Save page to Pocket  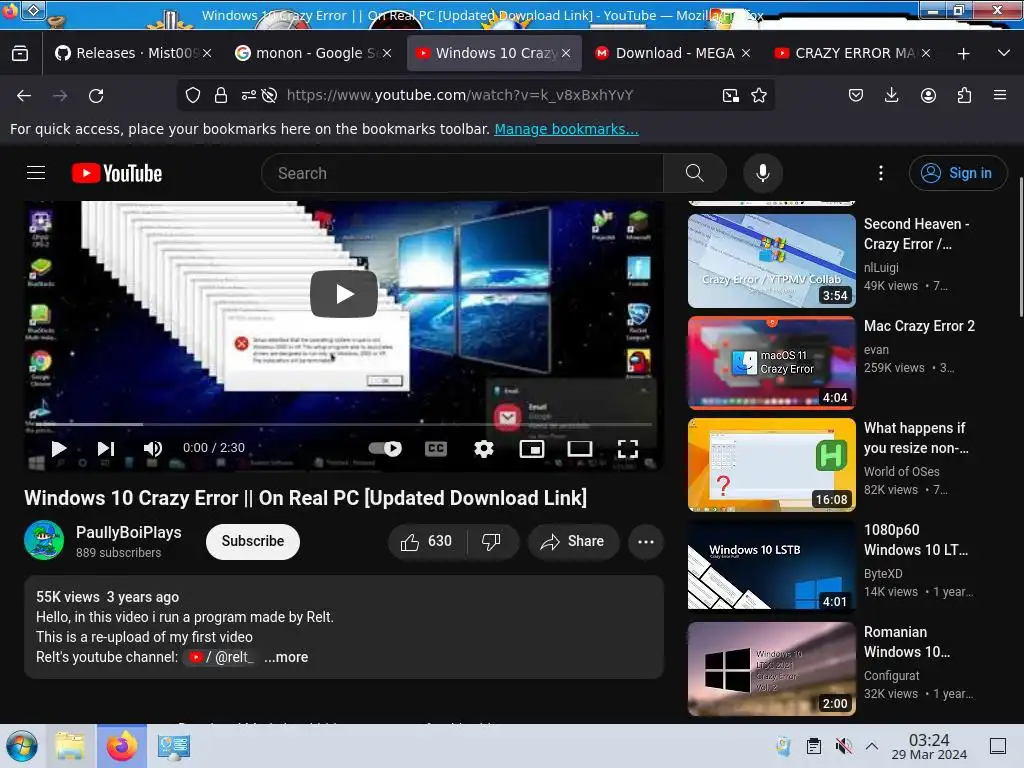click(x=856, y=95)
